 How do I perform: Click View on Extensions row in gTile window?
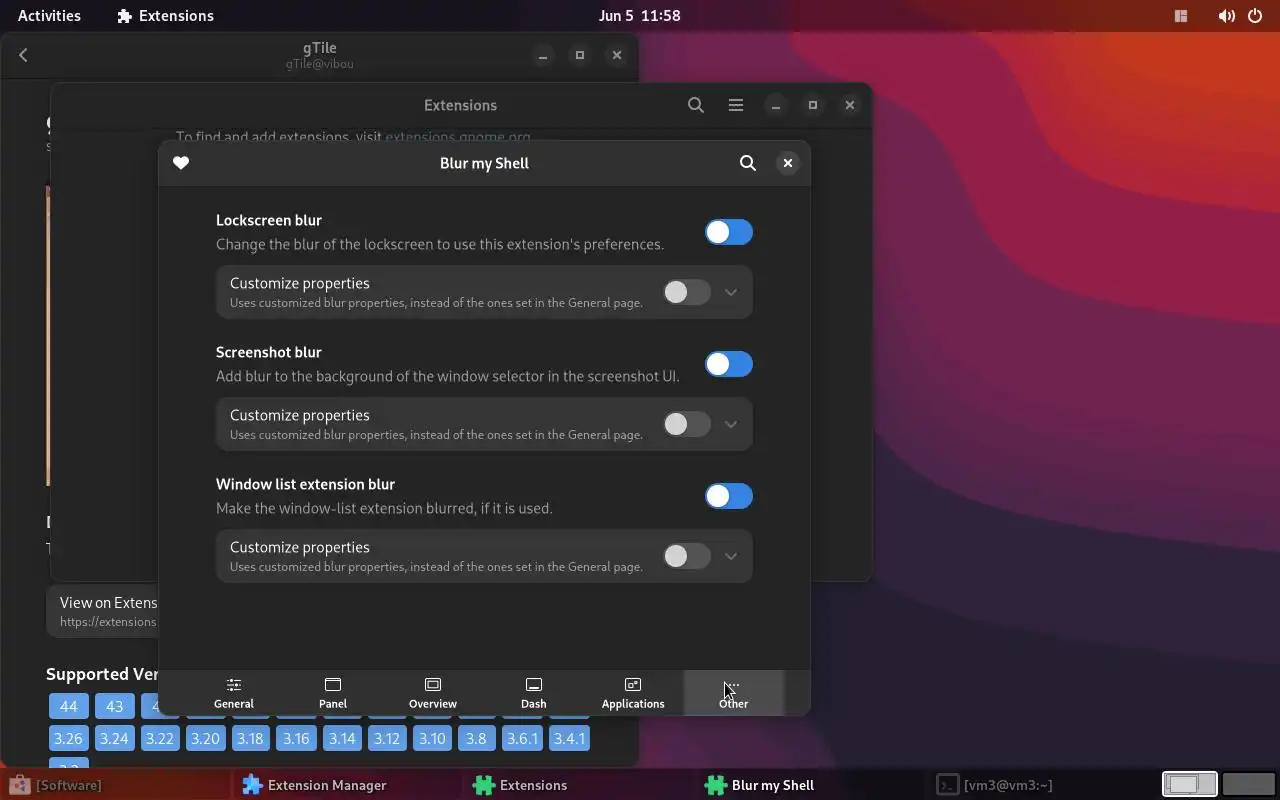point(103,611)
